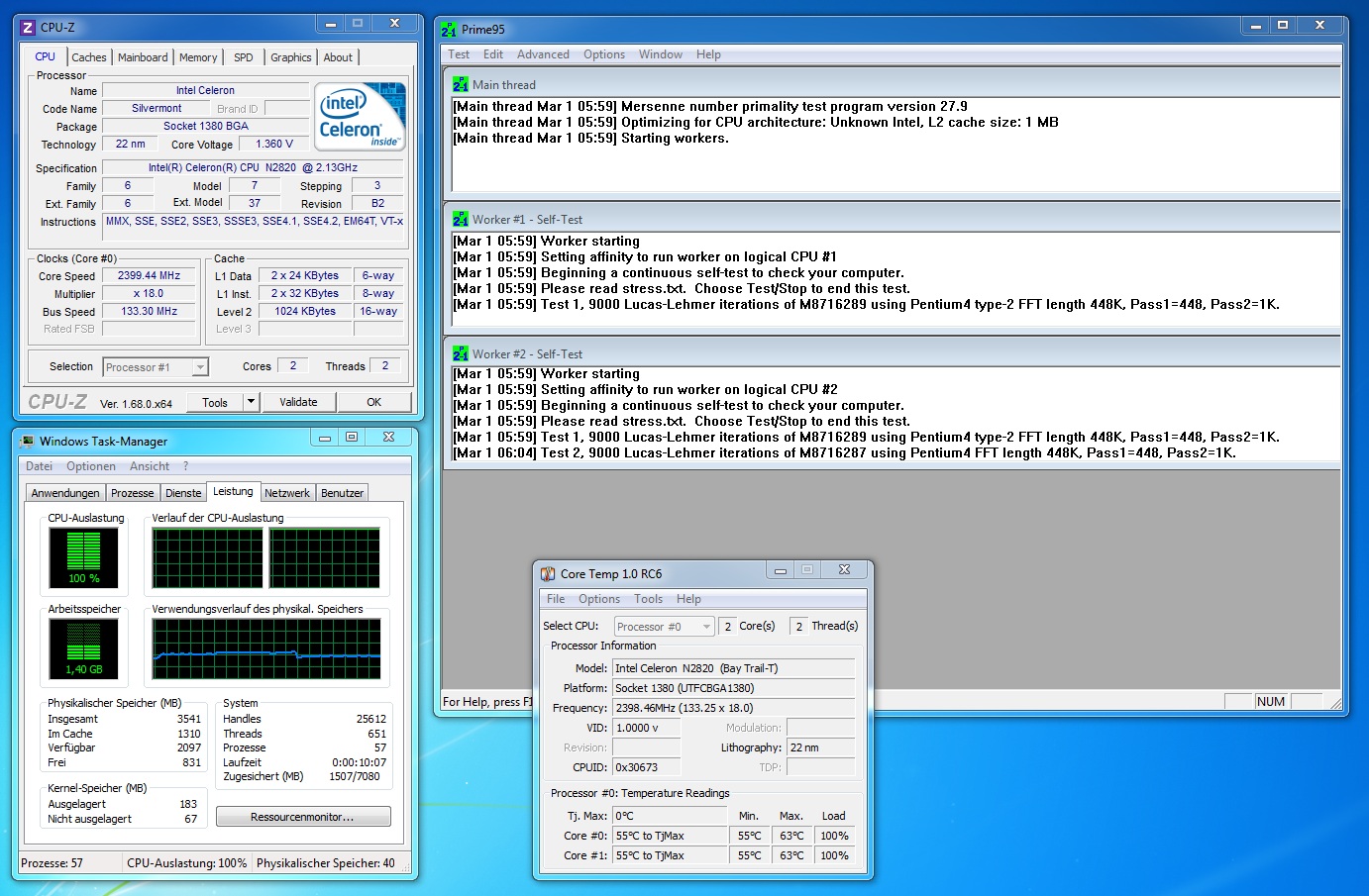Viewport: 1369px width, 896px height.
Task: Switch to the Caches tab in CPU-Z
Action: pyautogui.click(x=89, y=57)
